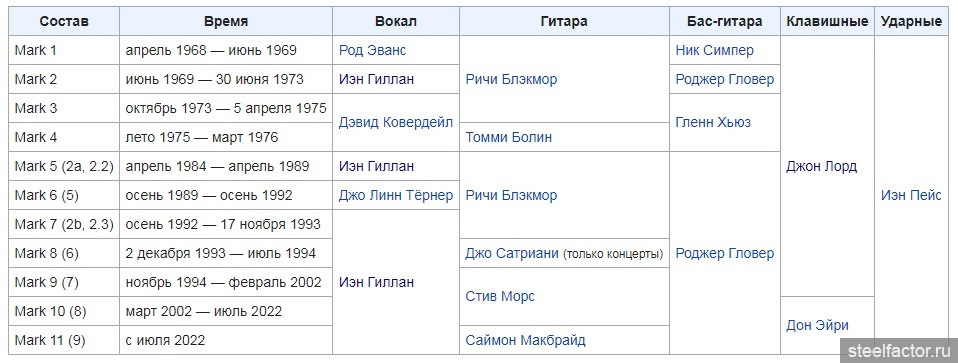
Task: Open Иэн Гиллан link in Mark 2 row
Action: coord(376,79)
